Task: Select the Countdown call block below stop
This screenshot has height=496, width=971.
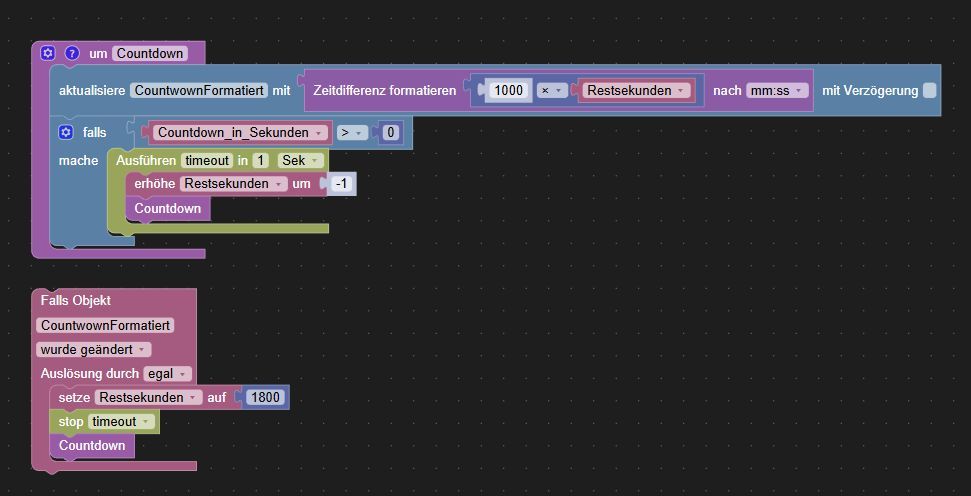Action: pos(92,446)
